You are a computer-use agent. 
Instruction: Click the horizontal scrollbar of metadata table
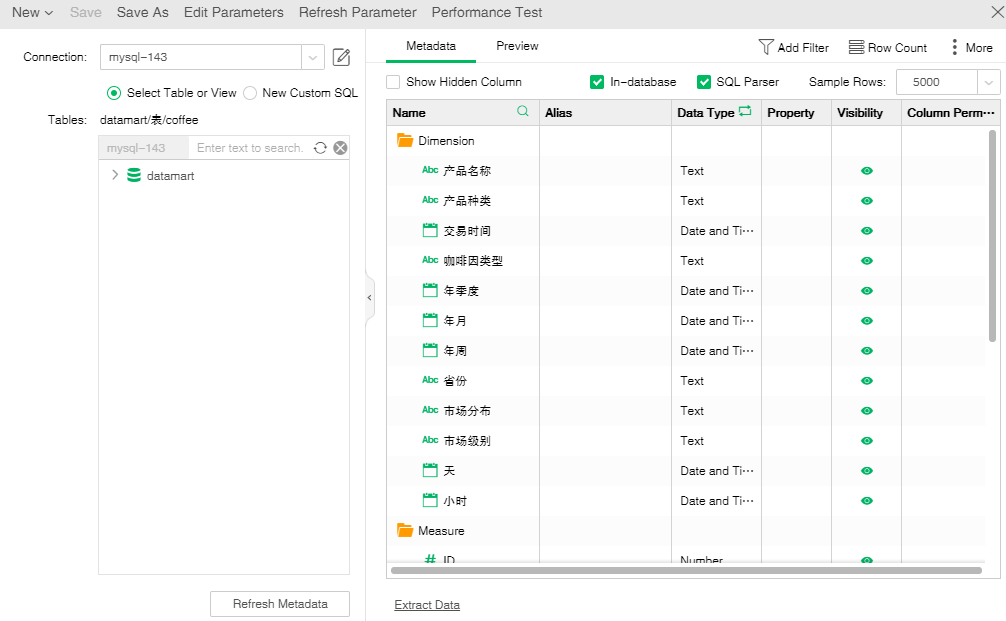686,571
